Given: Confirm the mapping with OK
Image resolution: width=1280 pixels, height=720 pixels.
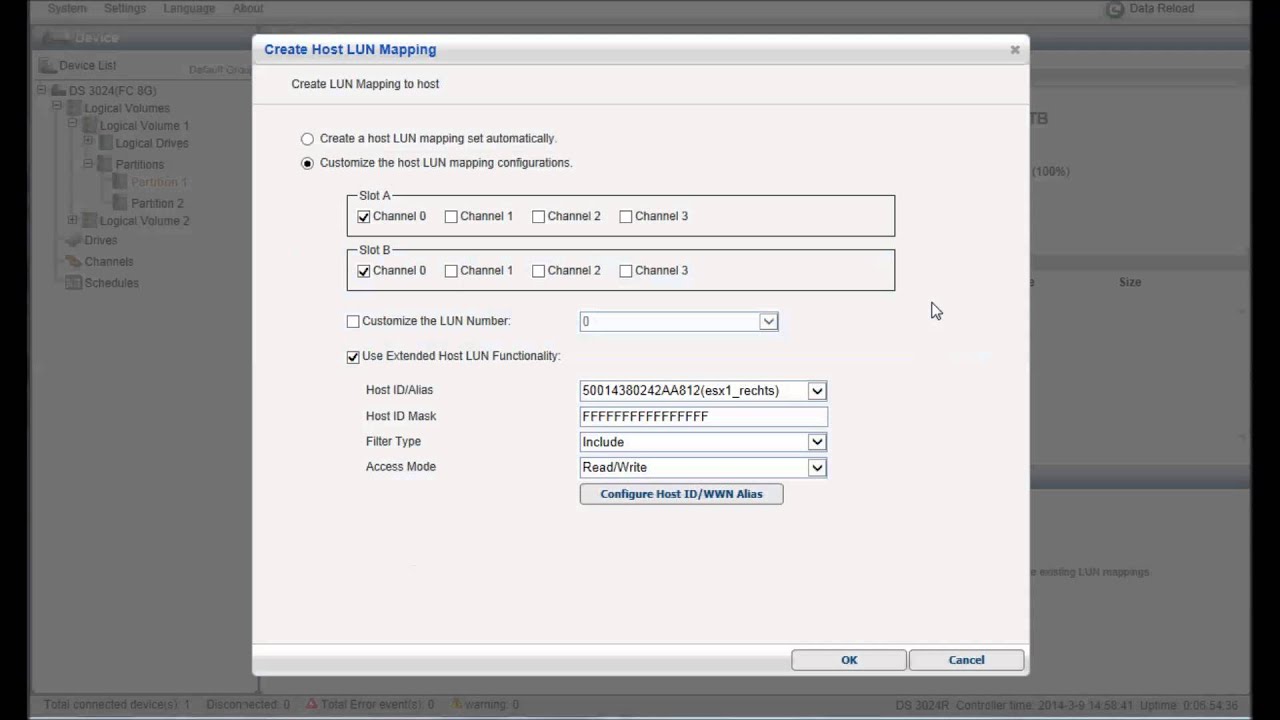Looking at the screenshot, I should pyautogui.click(x=849, y=660).
